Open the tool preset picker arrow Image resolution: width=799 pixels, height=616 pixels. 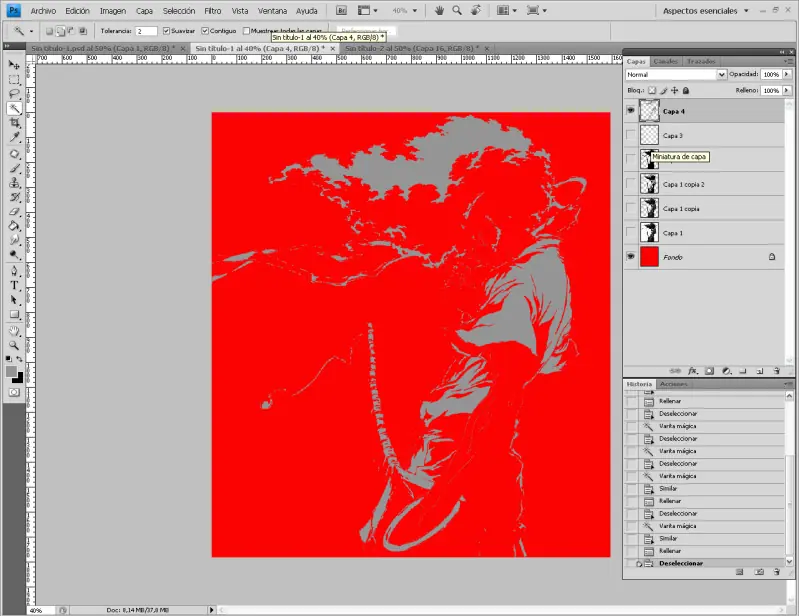click(31, 31)
